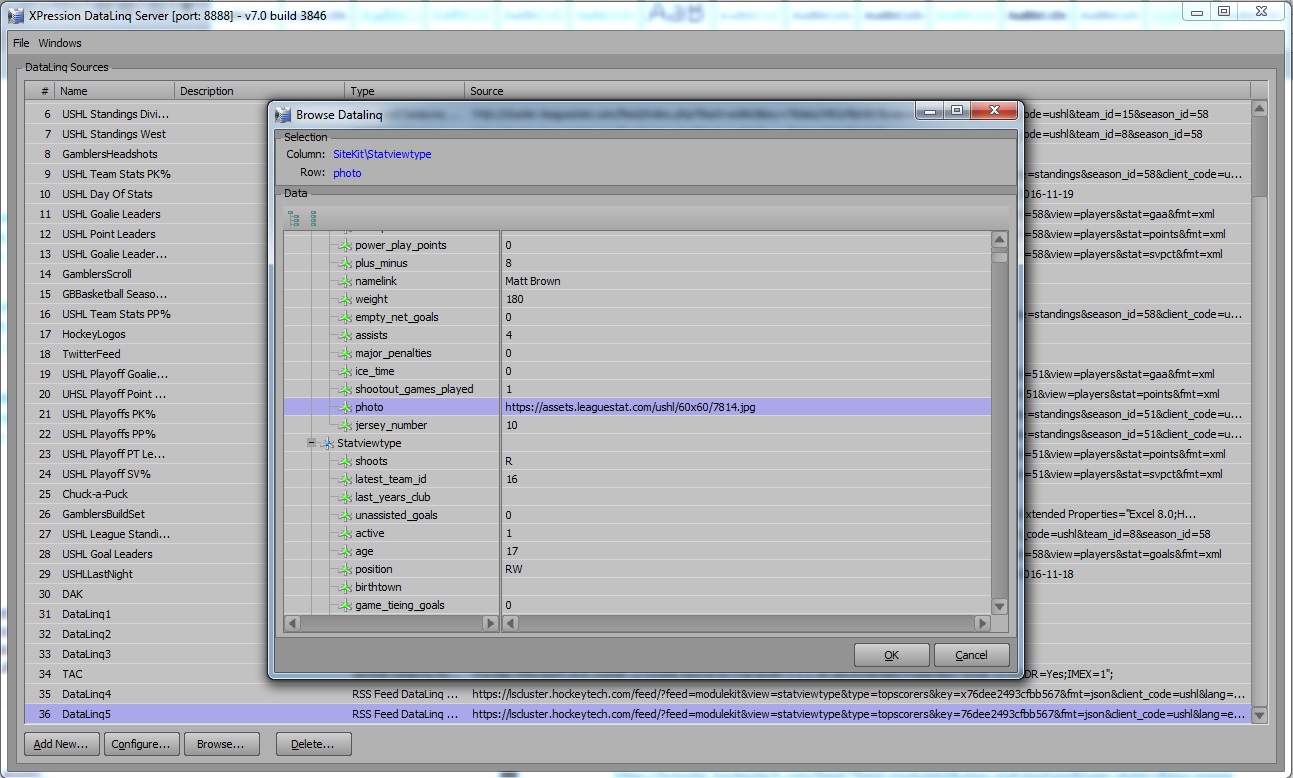Select the DataLinq4 source row
This screenshot has height=778, width=1293.
click(638, 694)
